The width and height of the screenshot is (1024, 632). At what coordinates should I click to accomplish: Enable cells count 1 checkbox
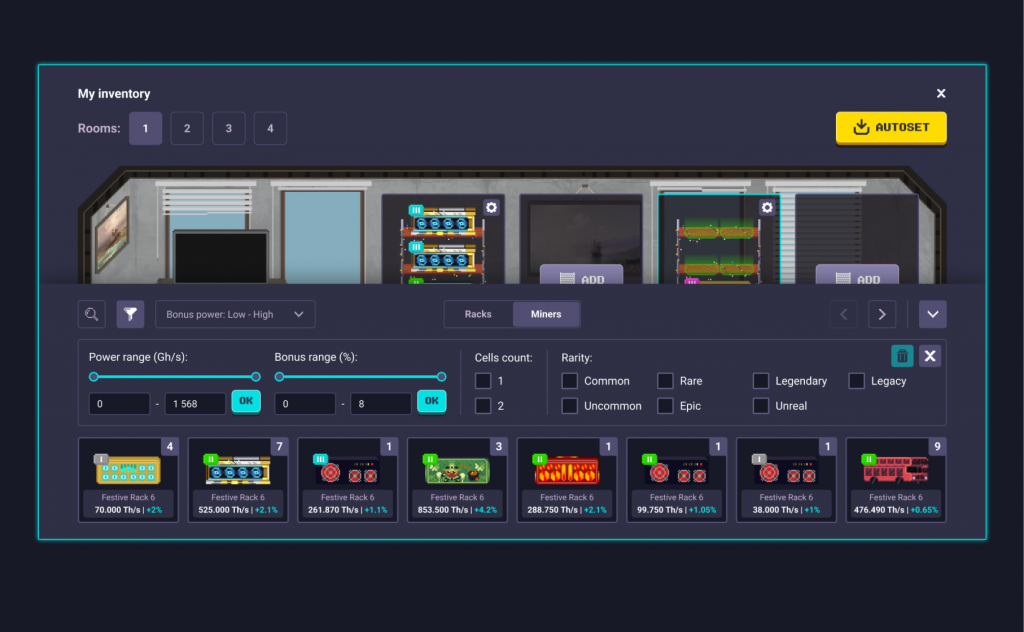coord(483,381)
